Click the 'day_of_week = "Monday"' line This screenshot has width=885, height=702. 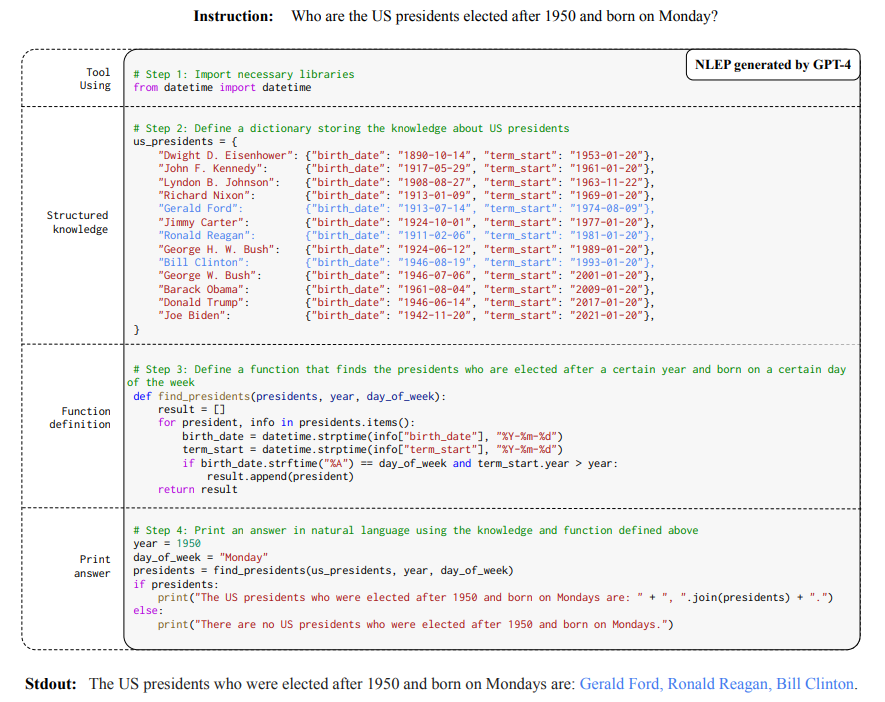pyautogui.click(x=200, y=557)
